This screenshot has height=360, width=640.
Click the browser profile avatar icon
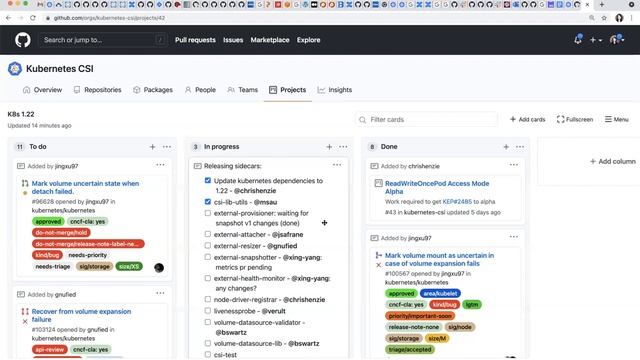click(619, 18)
